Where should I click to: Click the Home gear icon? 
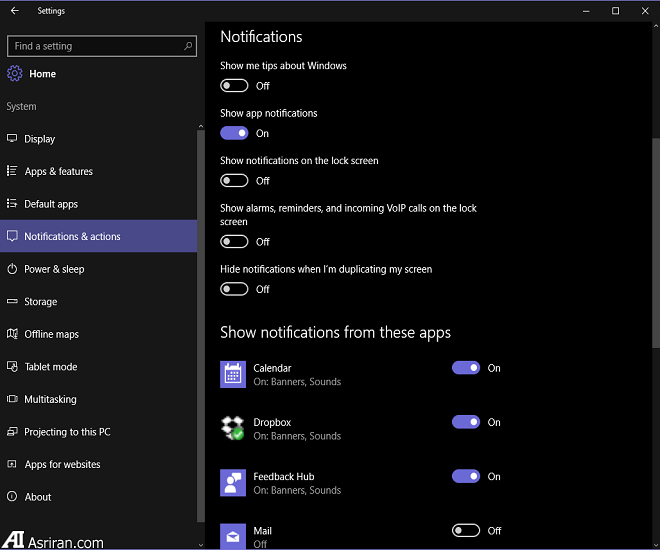15,74
